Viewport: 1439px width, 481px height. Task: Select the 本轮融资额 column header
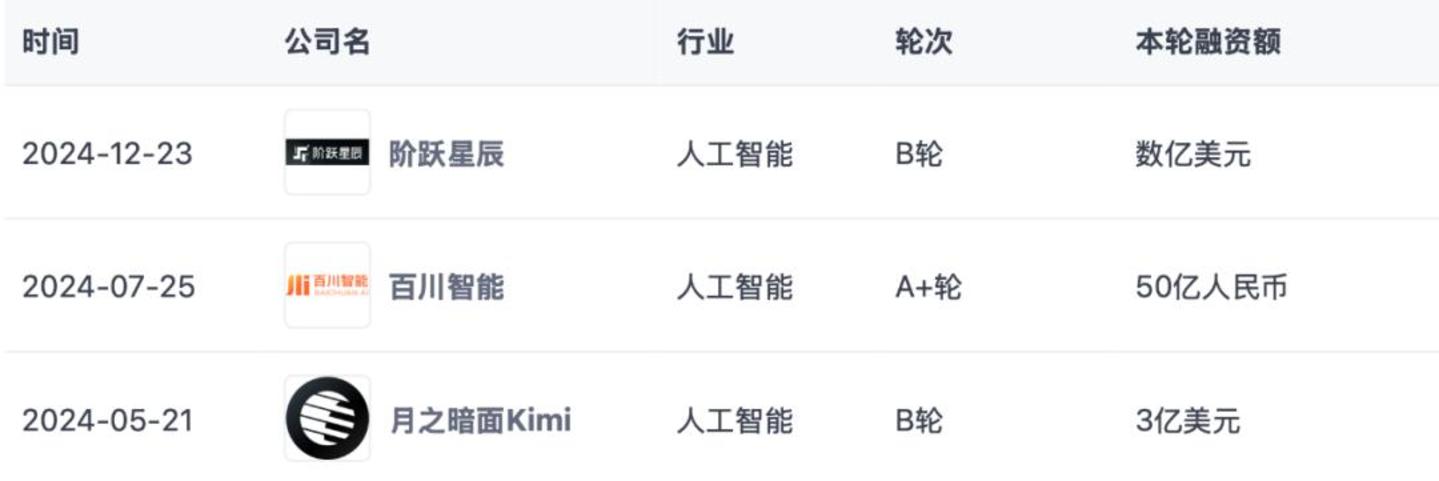1208,42
